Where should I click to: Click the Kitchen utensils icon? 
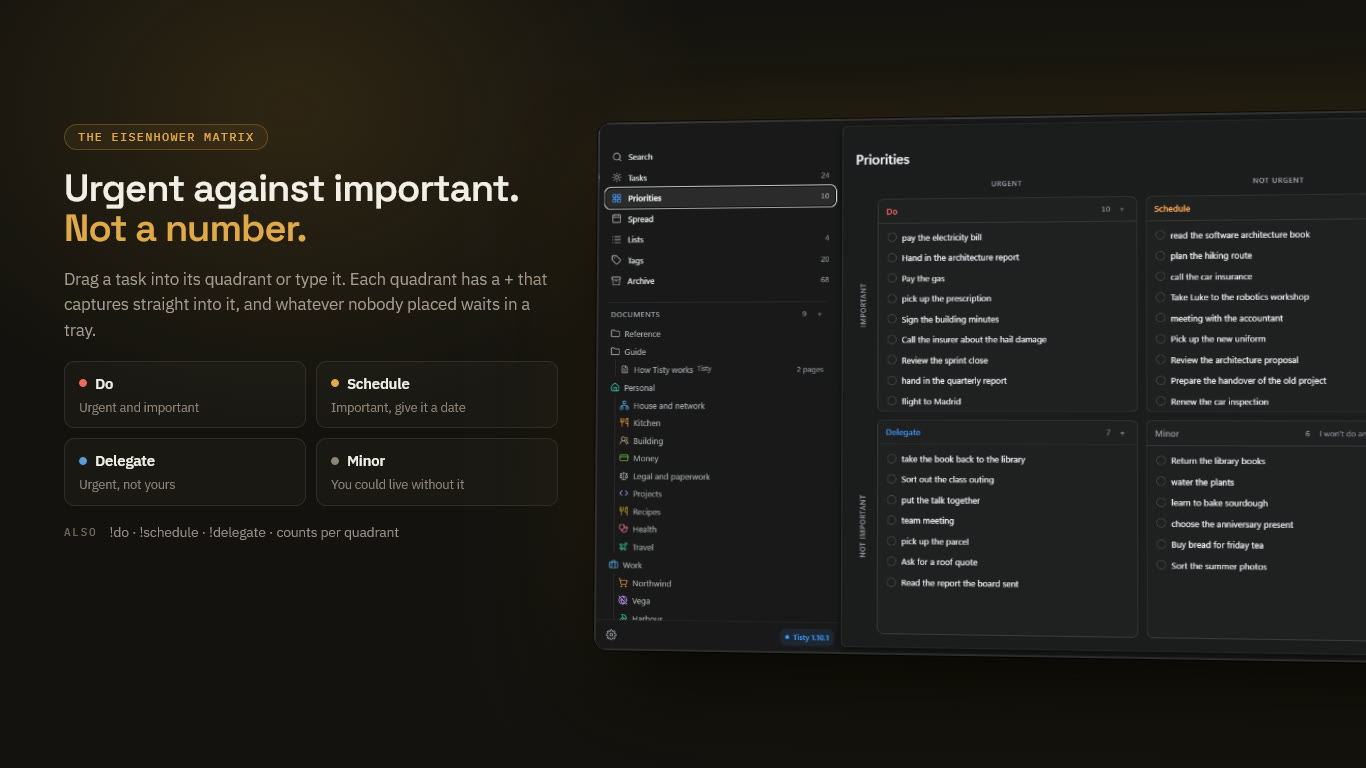[x=624, y=423]
